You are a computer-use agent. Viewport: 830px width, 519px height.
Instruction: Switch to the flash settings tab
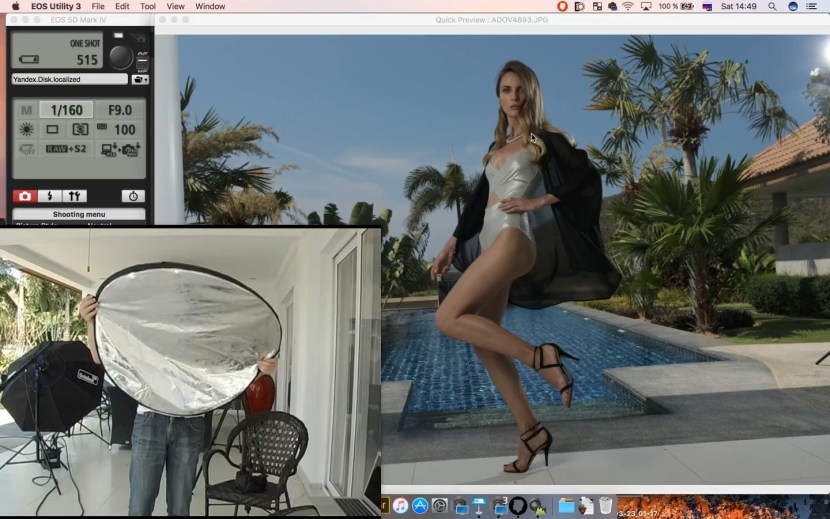coord(49,196)
